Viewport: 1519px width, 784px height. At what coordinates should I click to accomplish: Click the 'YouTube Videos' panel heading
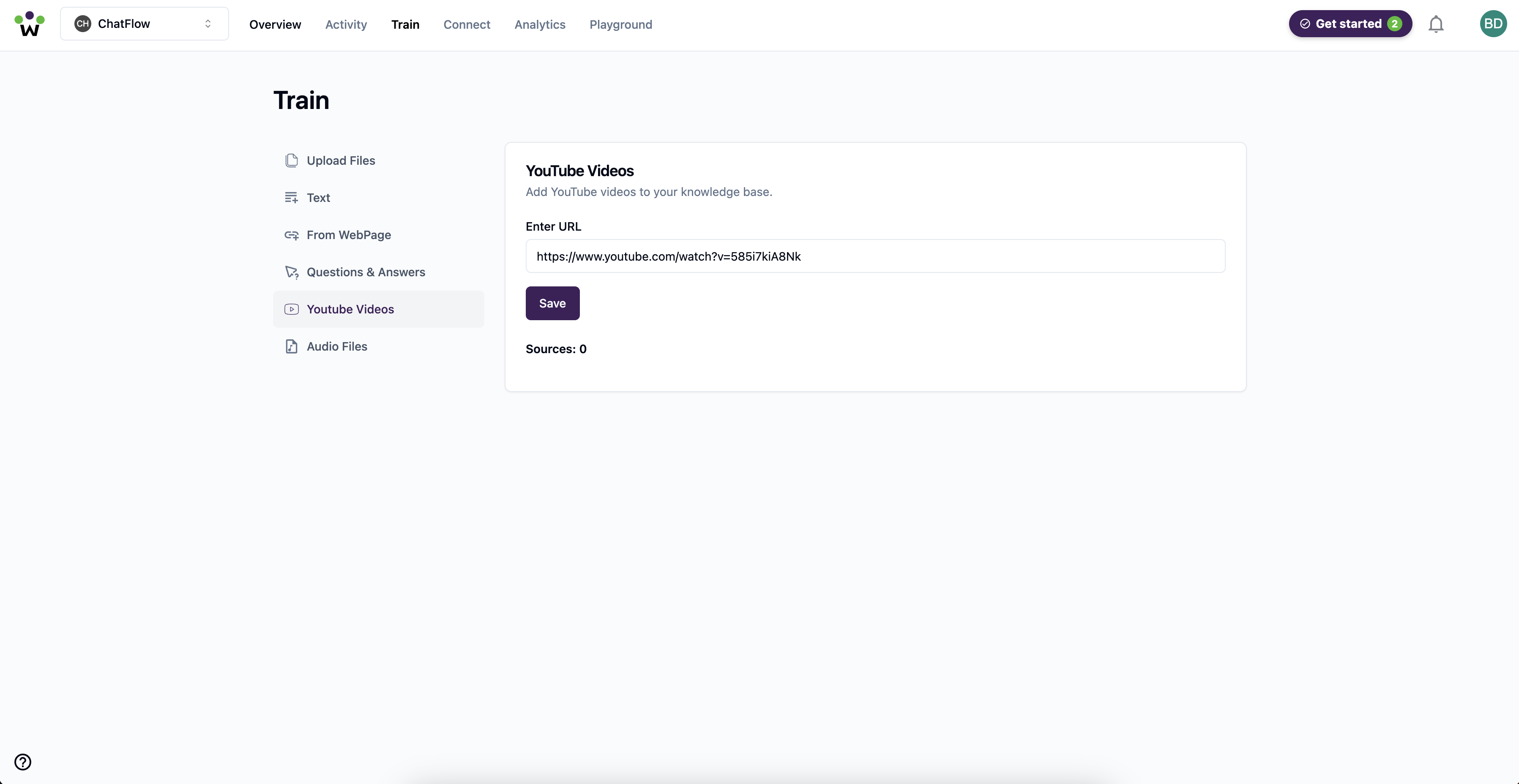(579, 170)
